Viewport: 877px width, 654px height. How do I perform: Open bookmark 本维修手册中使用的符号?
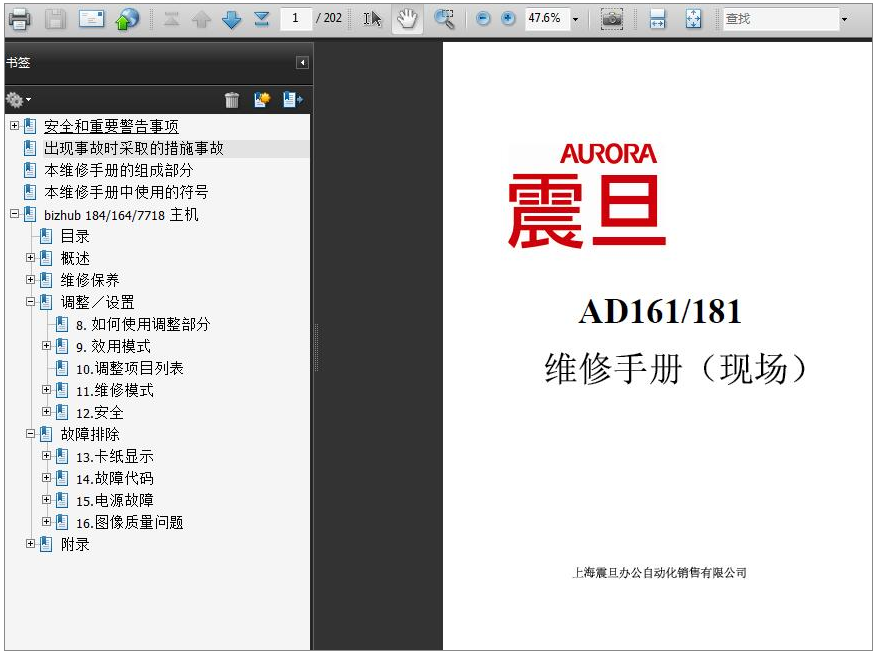pyautogui.click(x=126, y=192)
